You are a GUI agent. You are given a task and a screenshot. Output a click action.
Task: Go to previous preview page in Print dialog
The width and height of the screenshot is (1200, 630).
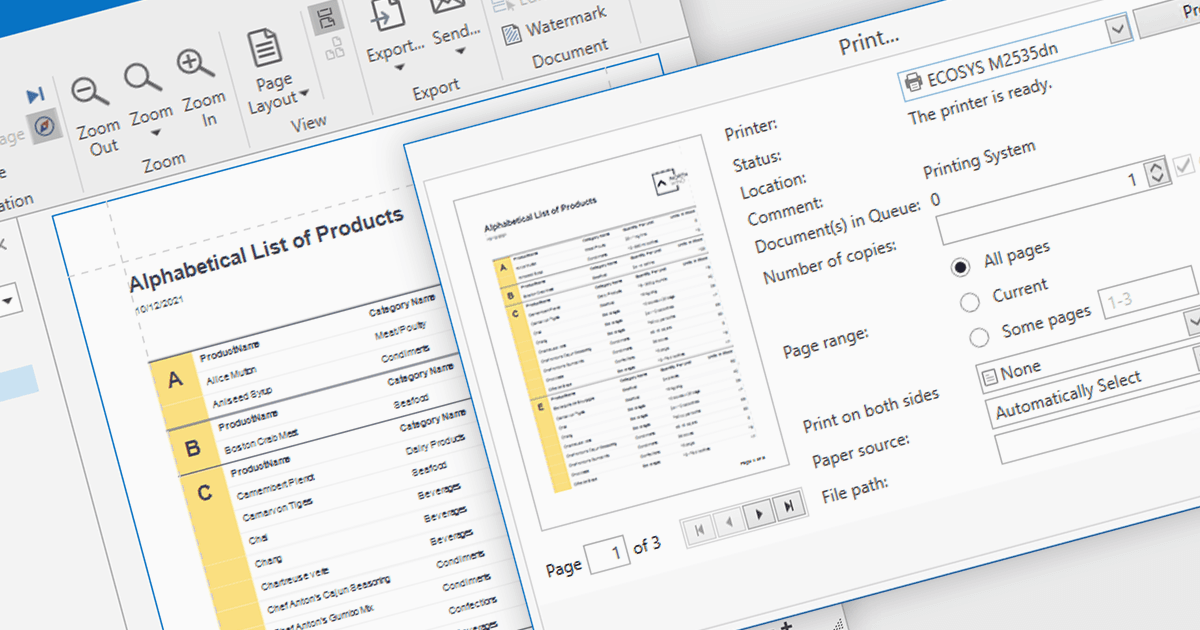point(727,521)
